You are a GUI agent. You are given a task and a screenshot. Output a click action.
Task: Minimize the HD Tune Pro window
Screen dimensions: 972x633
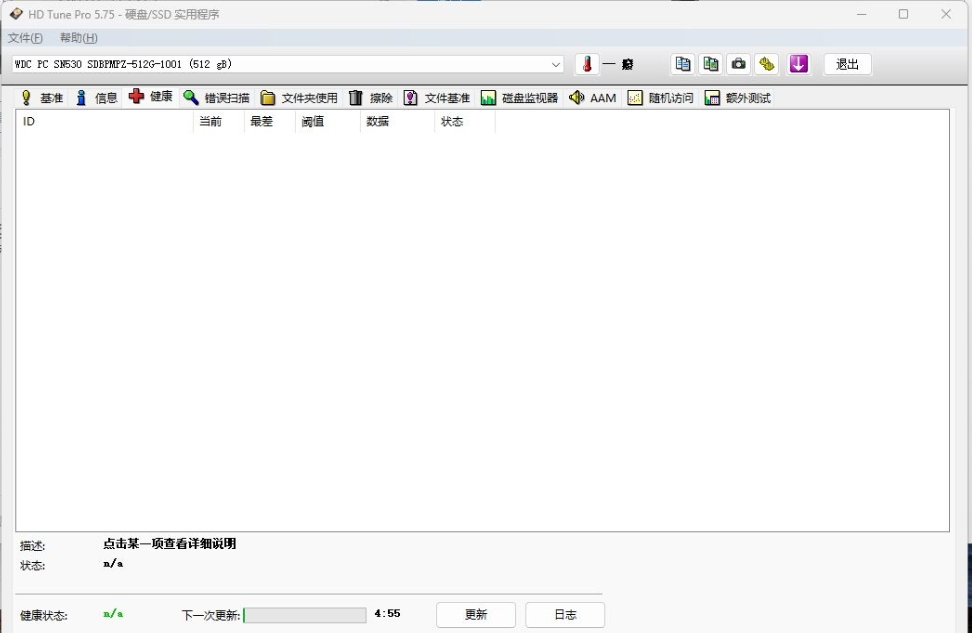862,14
